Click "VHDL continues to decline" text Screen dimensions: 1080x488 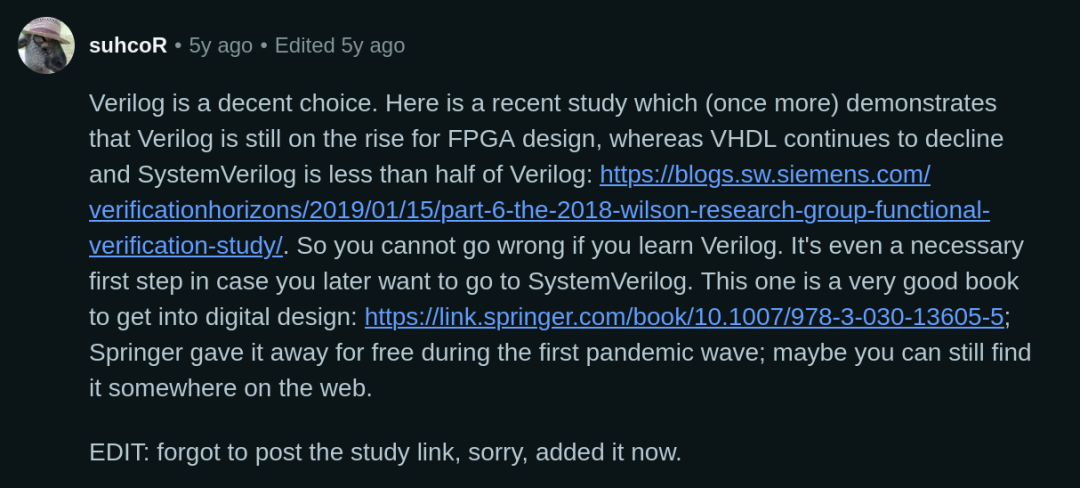[857, 139]
